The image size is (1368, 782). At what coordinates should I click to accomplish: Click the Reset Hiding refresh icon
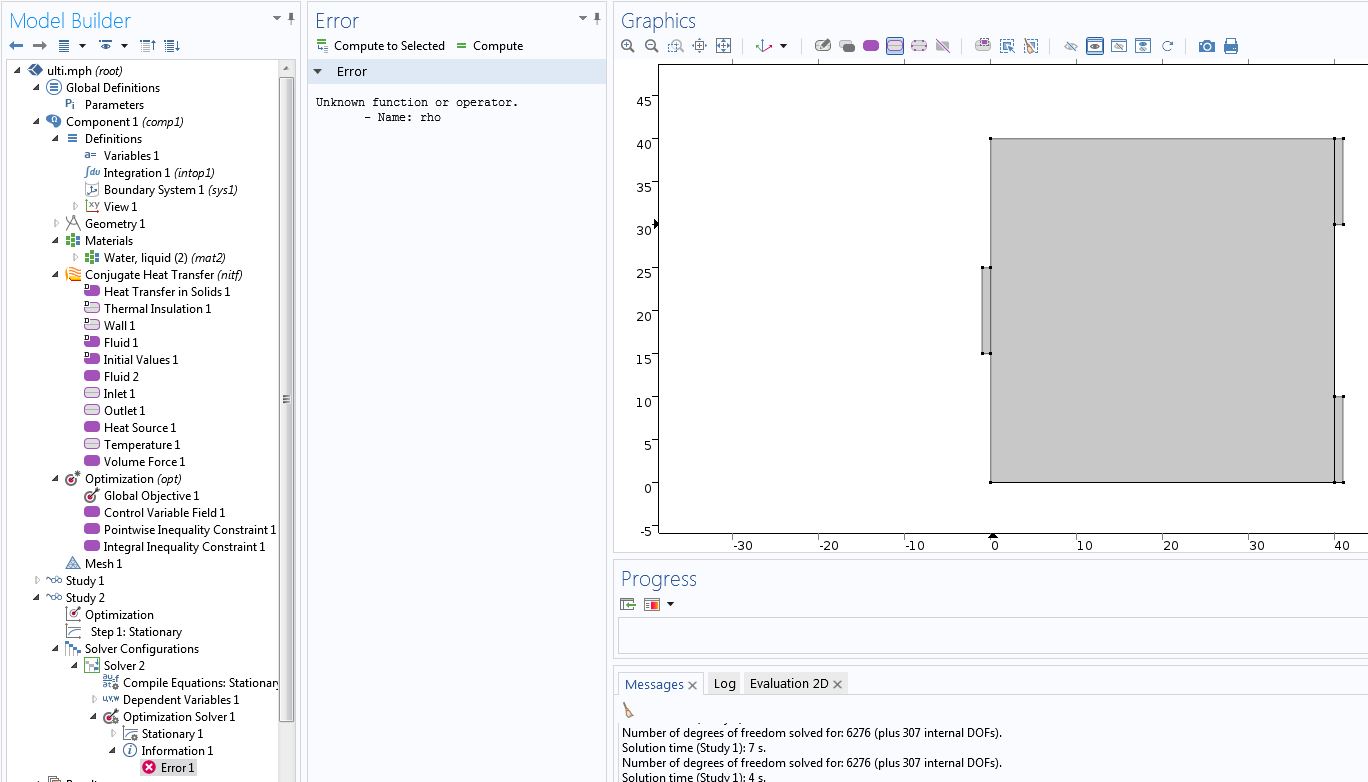(x=1167, y=46)
